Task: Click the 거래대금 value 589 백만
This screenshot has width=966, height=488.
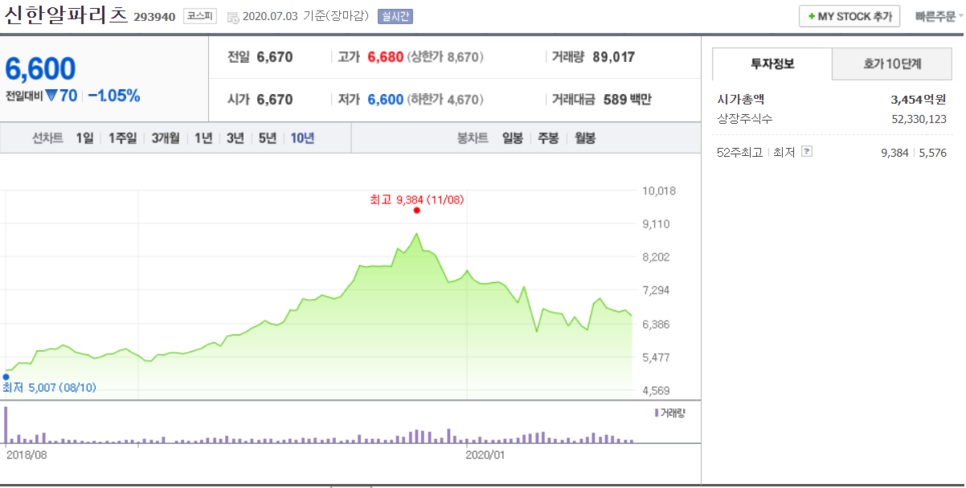Action: [x=627, y=99]
